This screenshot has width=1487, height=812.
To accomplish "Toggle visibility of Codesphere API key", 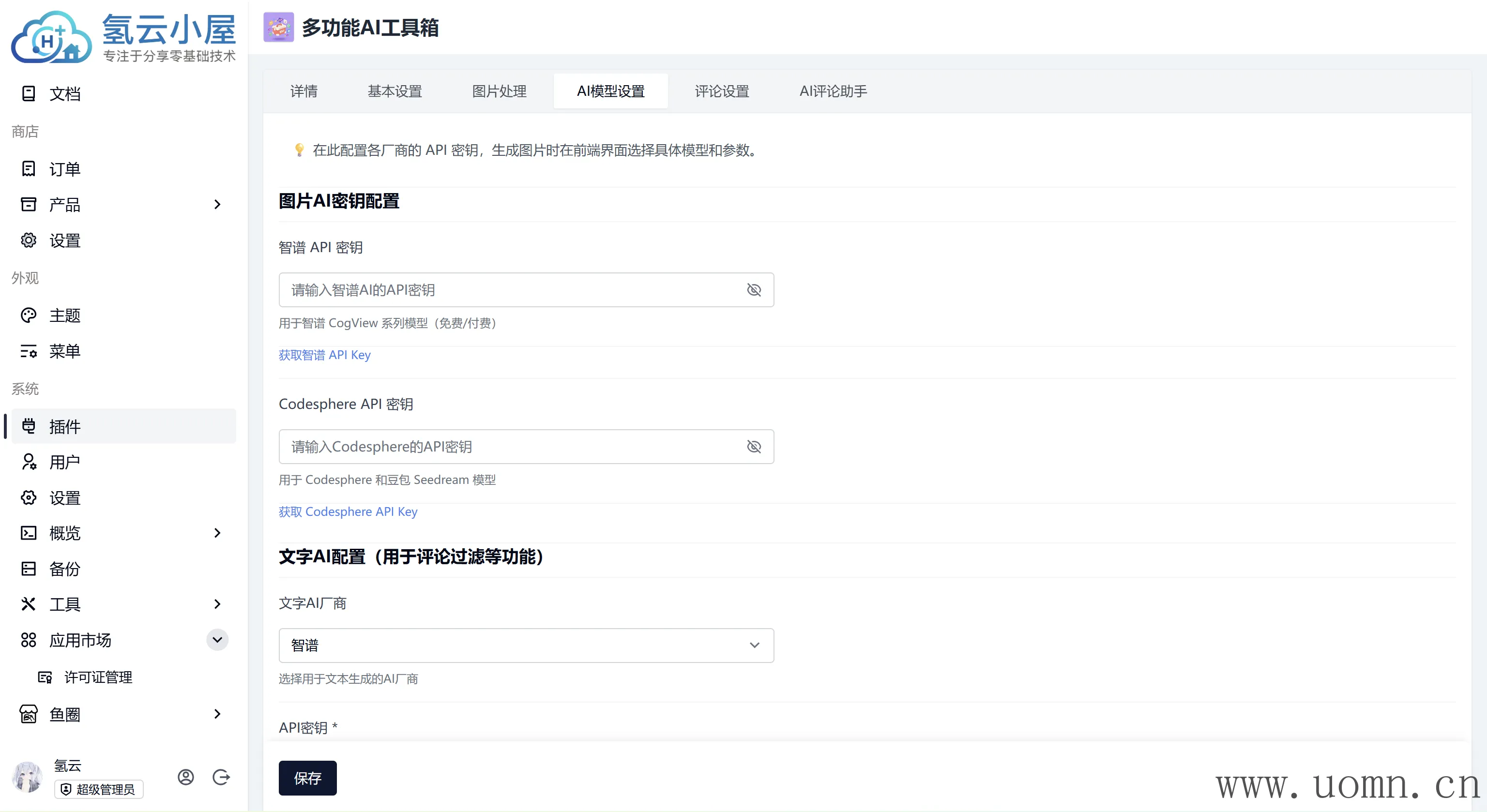I will tap(754, 446).
